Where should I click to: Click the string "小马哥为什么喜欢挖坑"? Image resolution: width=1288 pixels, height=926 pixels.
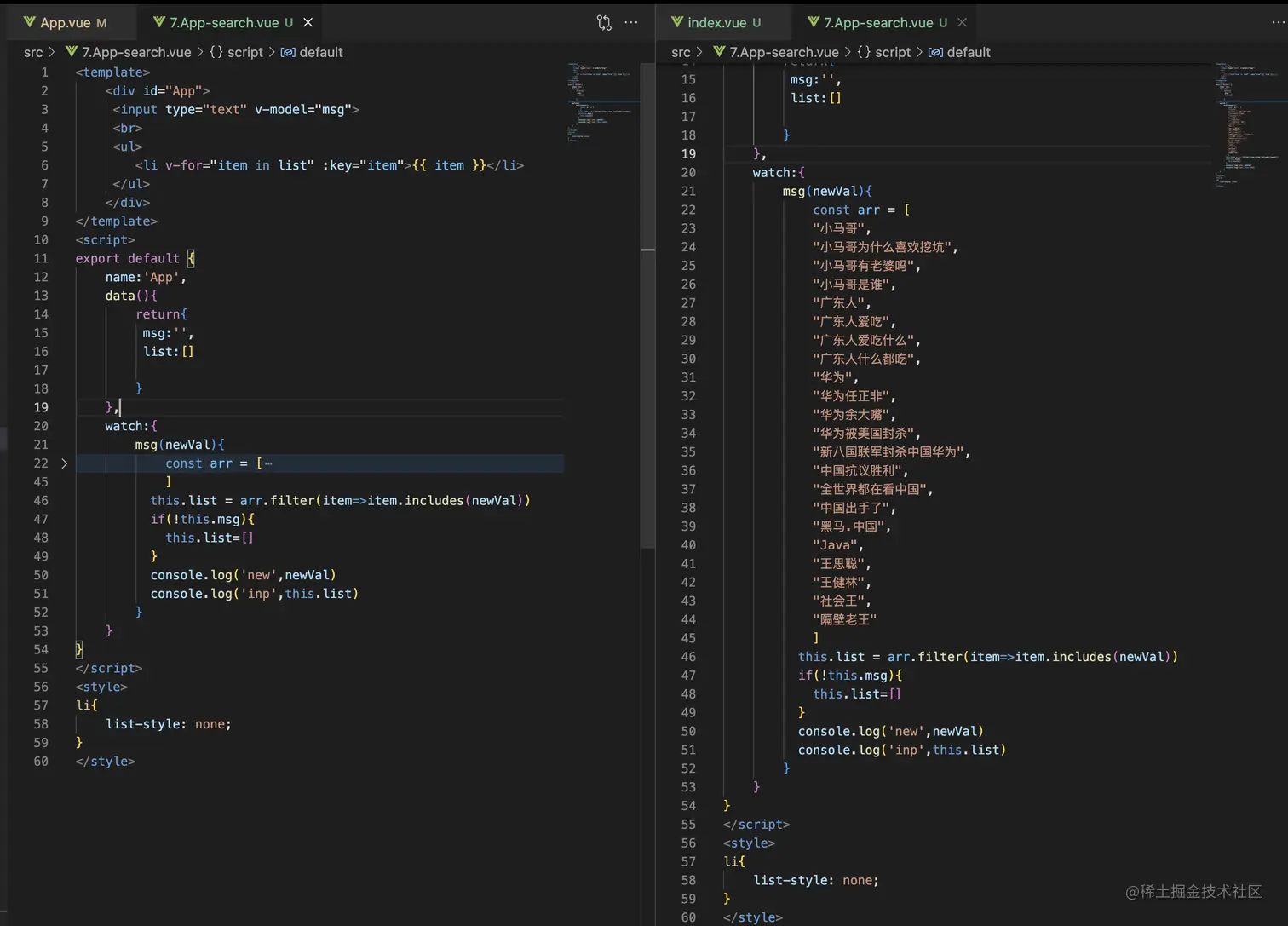(882, 248)
